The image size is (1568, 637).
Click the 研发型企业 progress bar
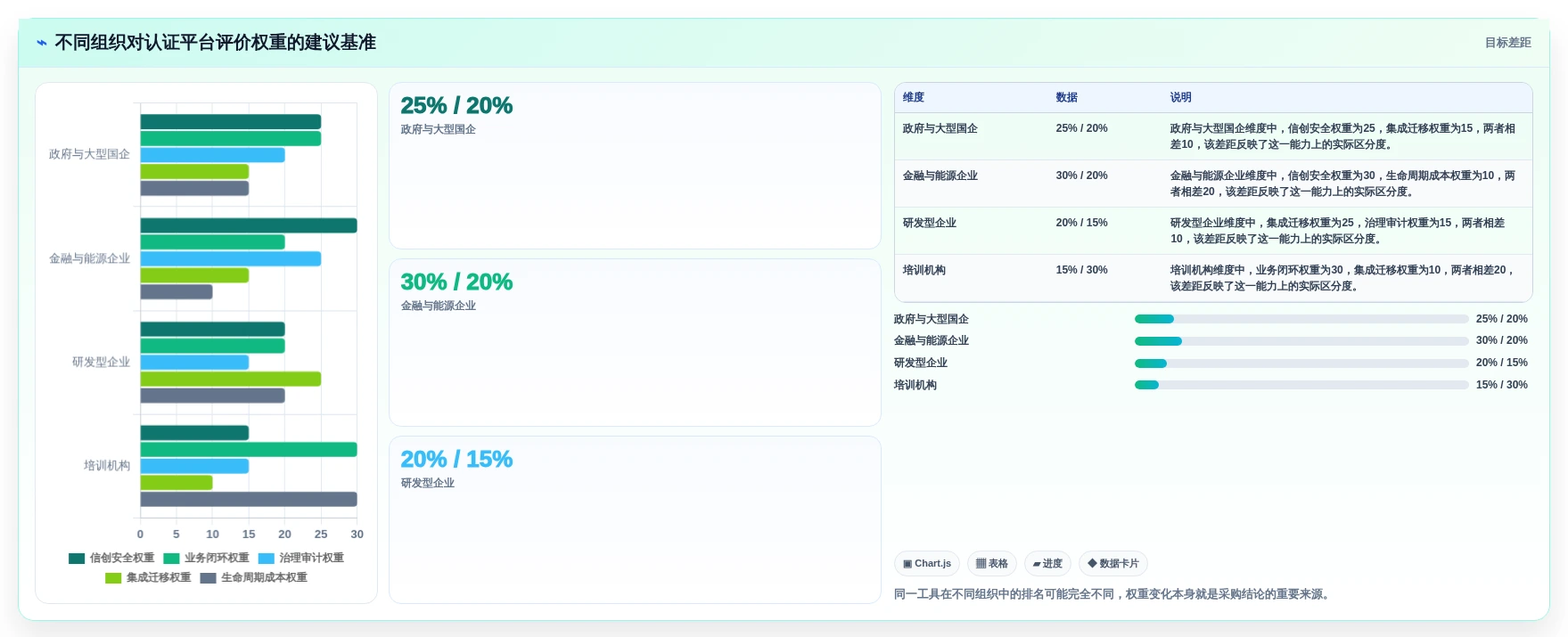pyautogui.click(x=1301, y=363)
